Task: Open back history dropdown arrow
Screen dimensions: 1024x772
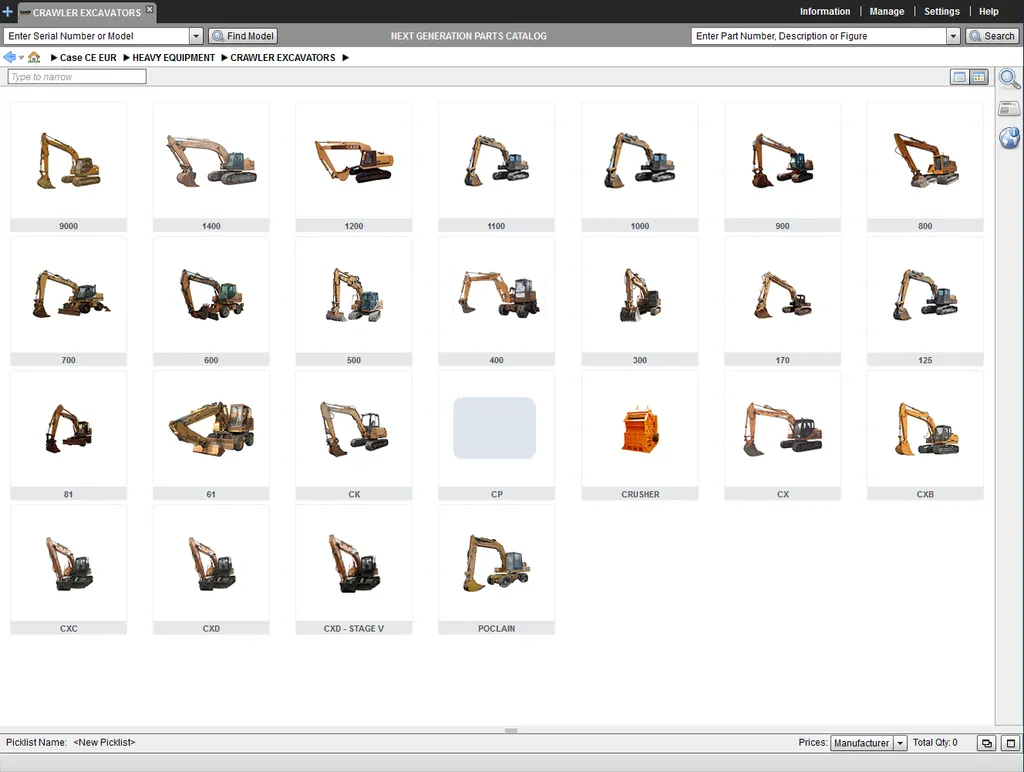Action: point(21,57)
